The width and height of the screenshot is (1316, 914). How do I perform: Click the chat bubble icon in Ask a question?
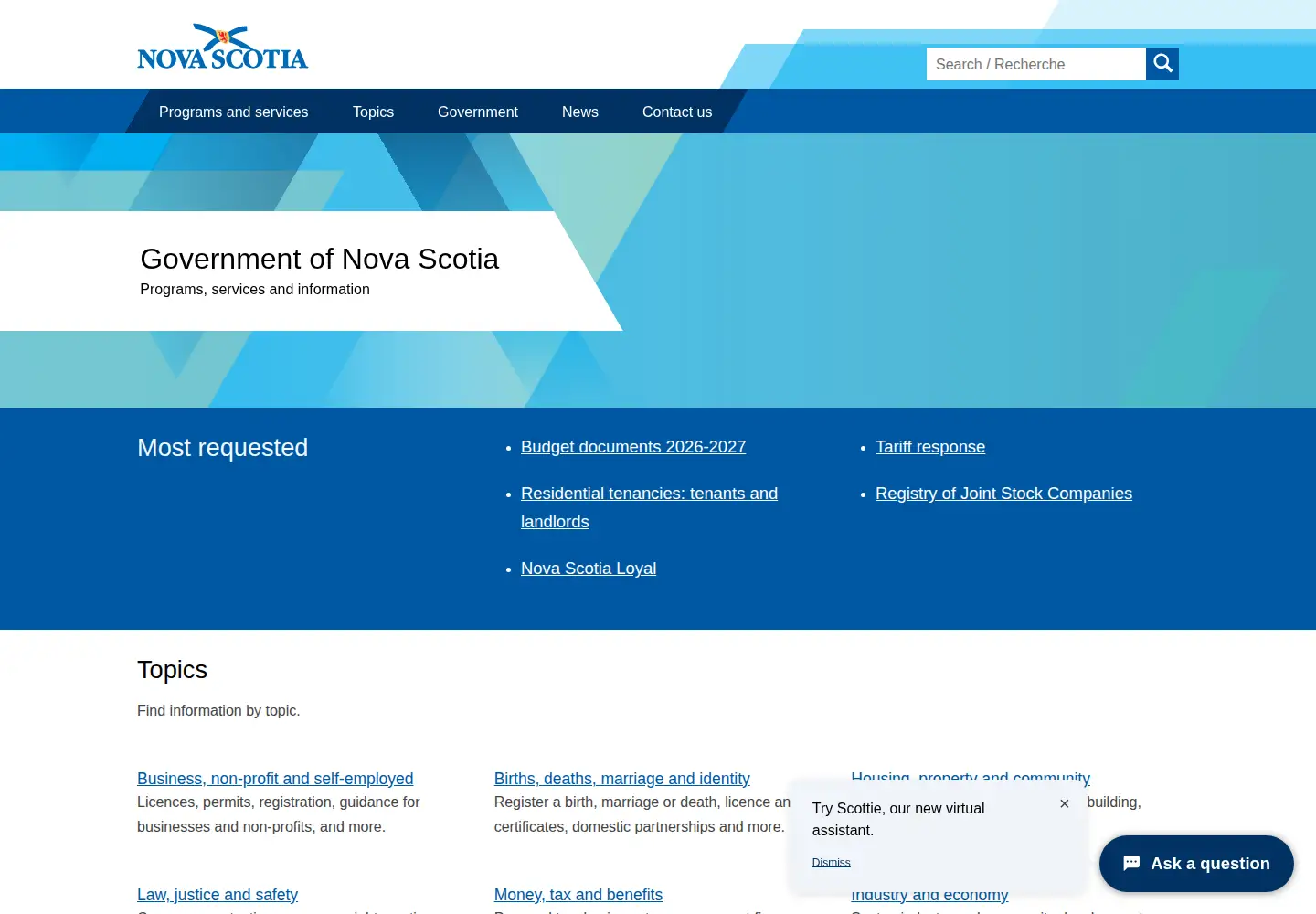pos(1131,864)
